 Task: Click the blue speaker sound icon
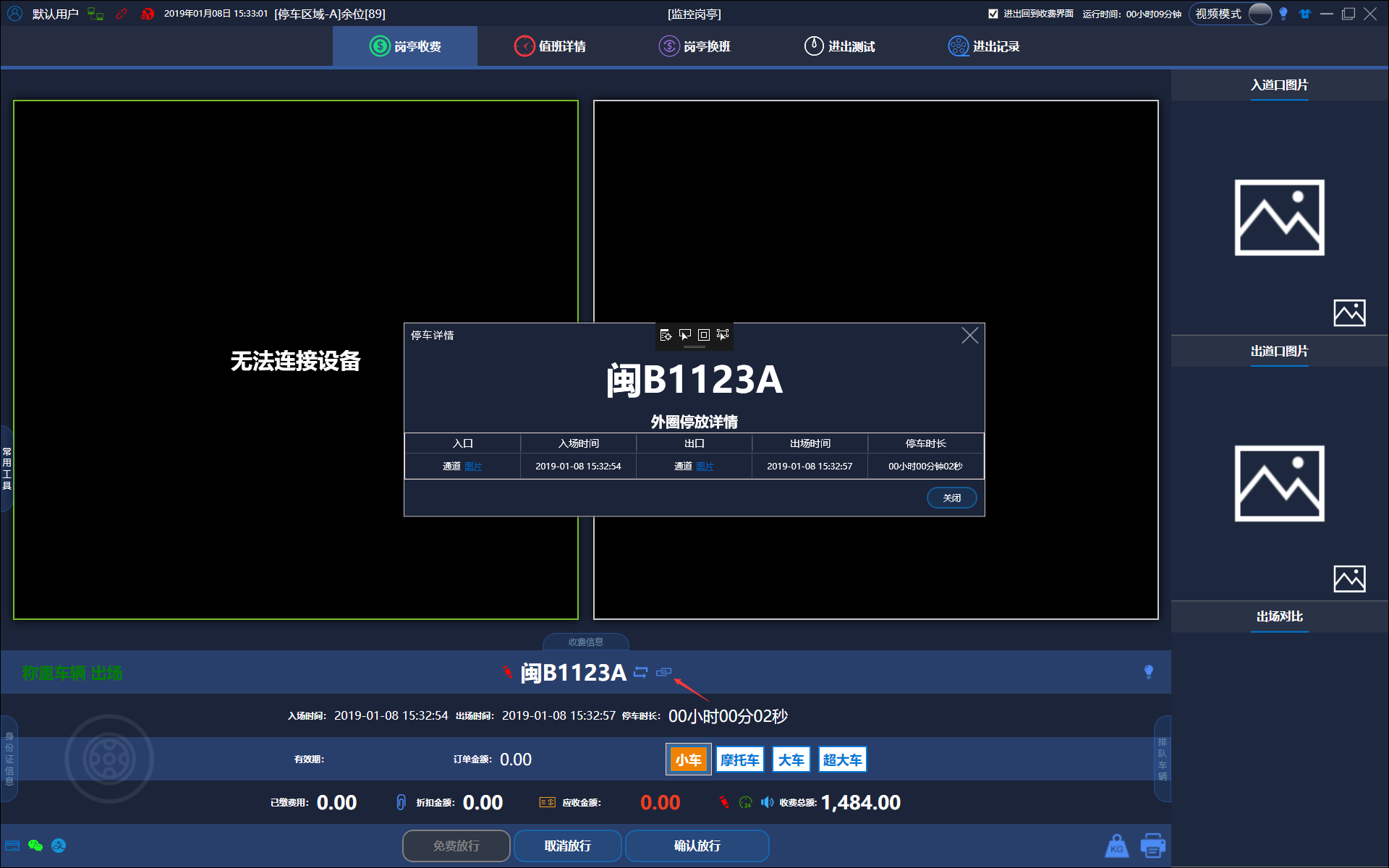(x=767, y=802)
